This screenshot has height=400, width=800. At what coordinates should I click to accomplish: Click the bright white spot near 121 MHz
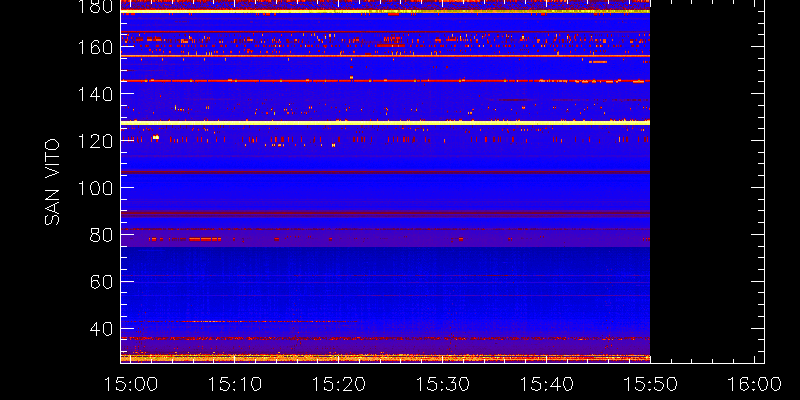click(x=156, y=137)
